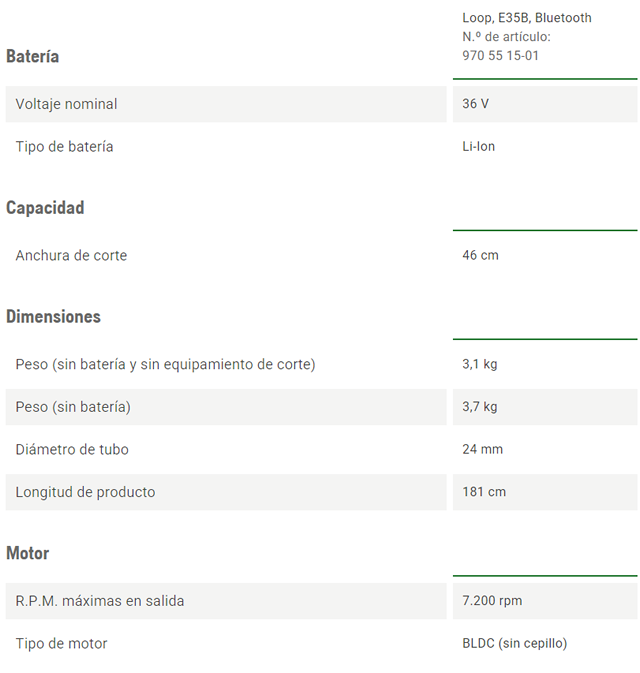Viewport: 640px width, 673px height.
Task: Select the Anchura de corte label
Action: tap(71, 256)
